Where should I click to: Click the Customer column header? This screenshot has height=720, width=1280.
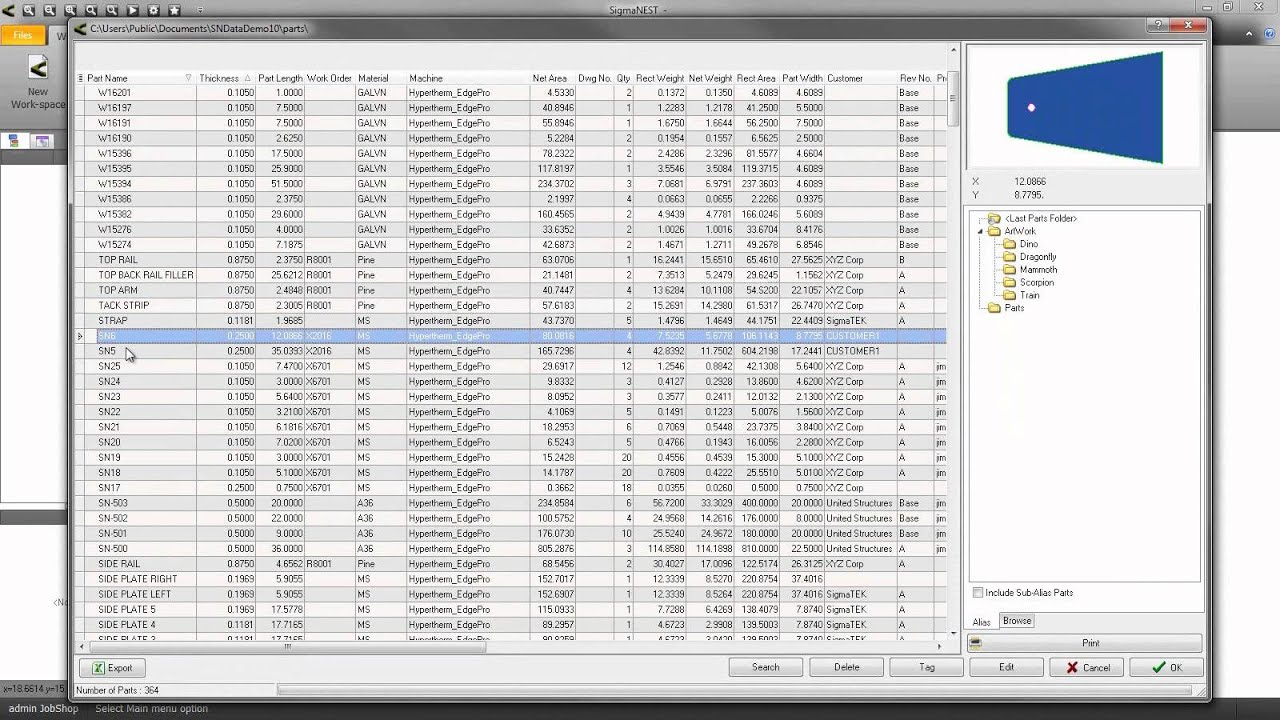point(860,78)
